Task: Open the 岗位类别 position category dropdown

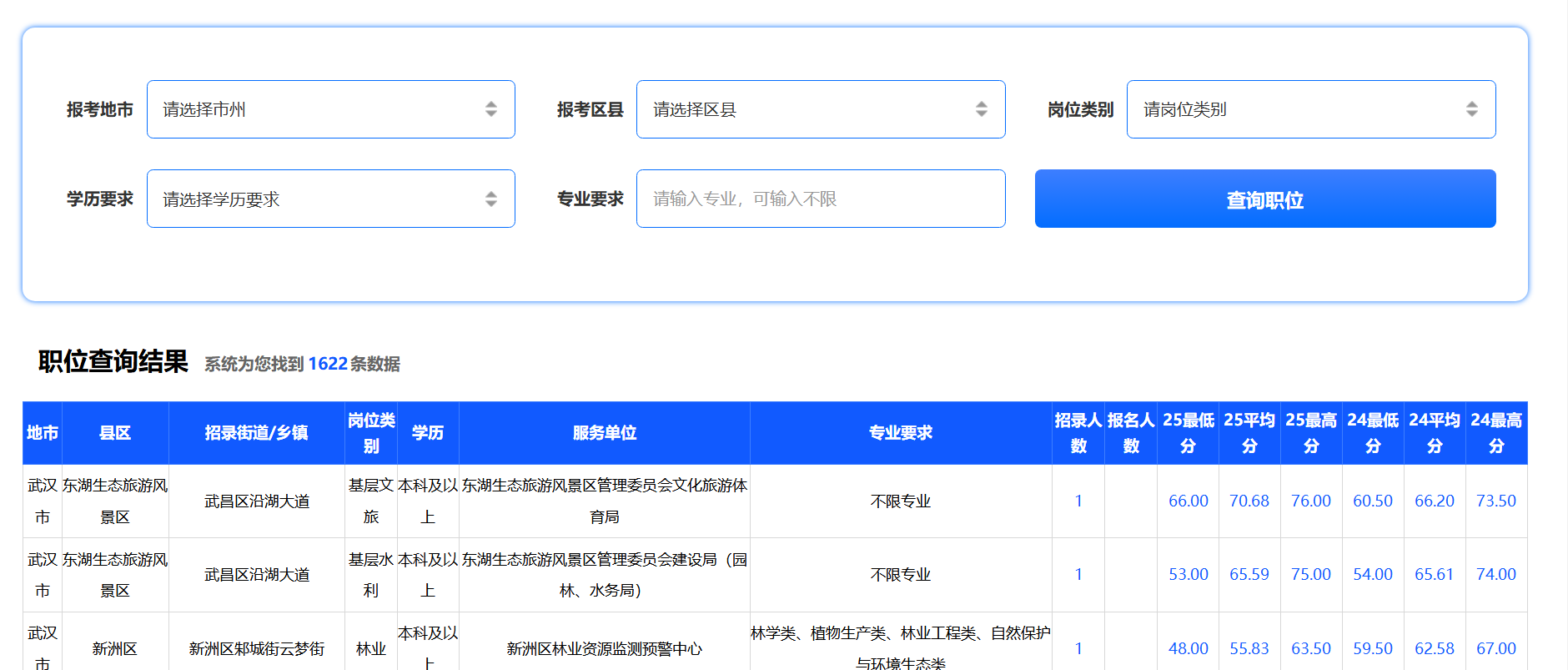Action: 1310,109
